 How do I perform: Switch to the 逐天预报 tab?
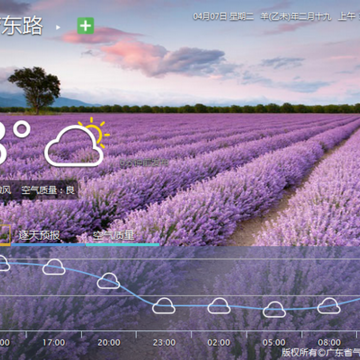tap(39, 236)
